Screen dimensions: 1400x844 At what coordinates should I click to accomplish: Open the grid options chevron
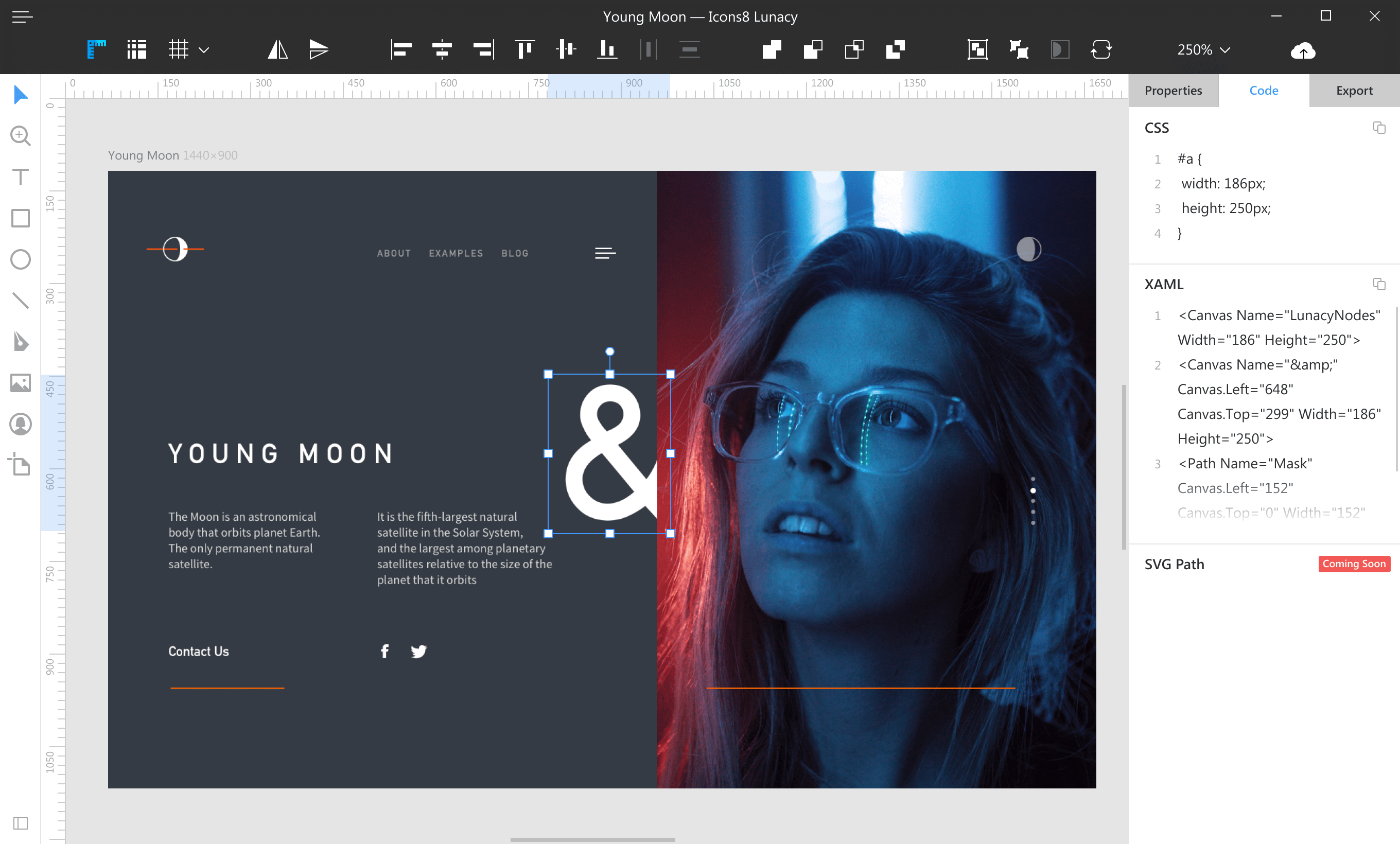pos(204,49)
